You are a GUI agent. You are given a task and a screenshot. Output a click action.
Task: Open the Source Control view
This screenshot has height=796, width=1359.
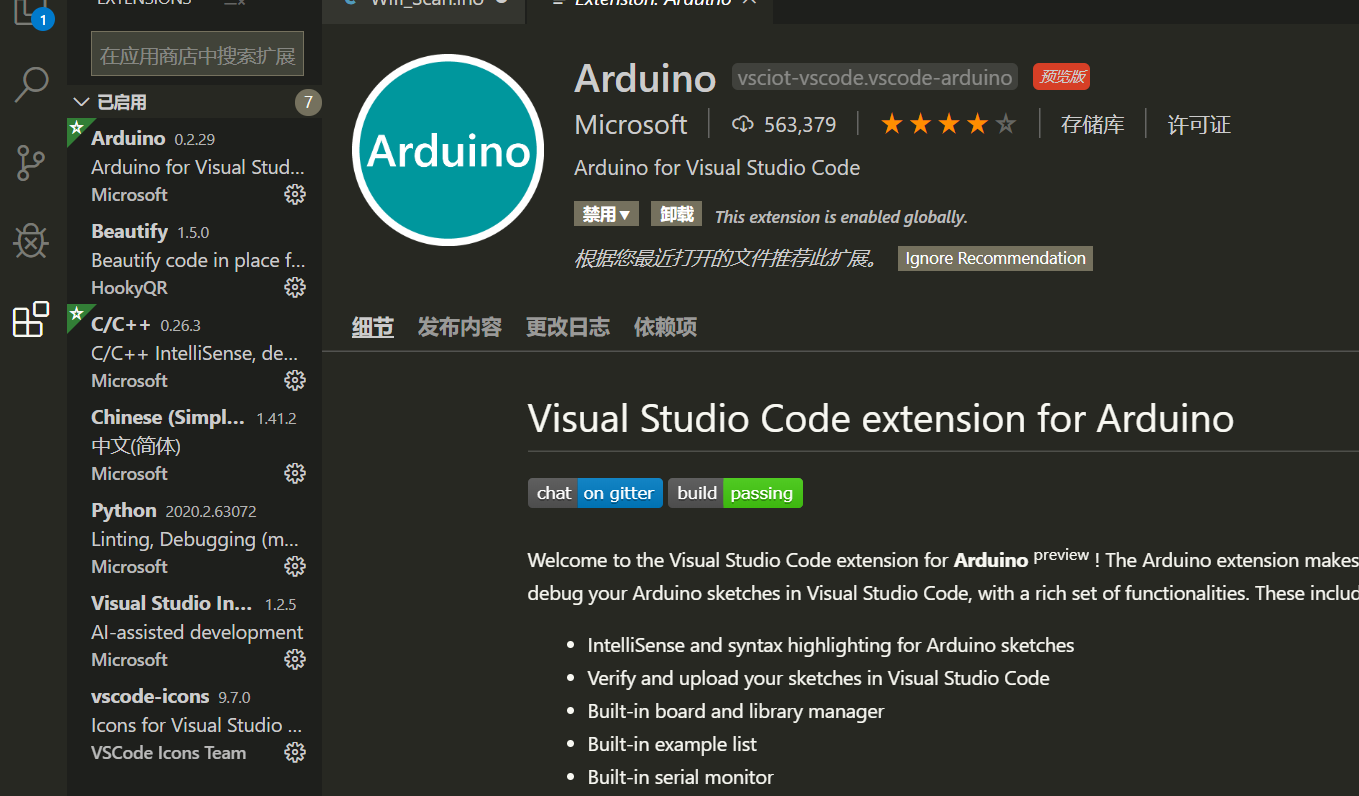tap(30, 162)
